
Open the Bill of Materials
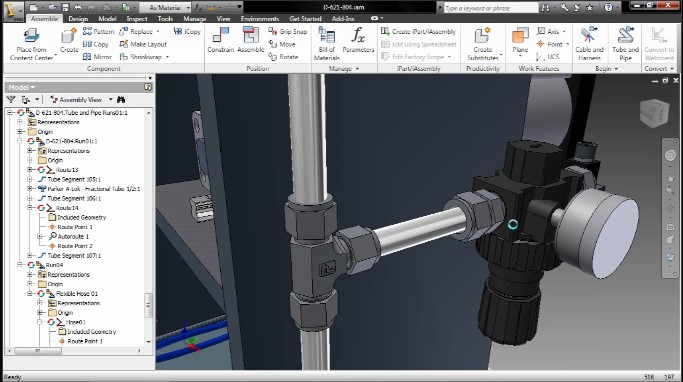326,43
